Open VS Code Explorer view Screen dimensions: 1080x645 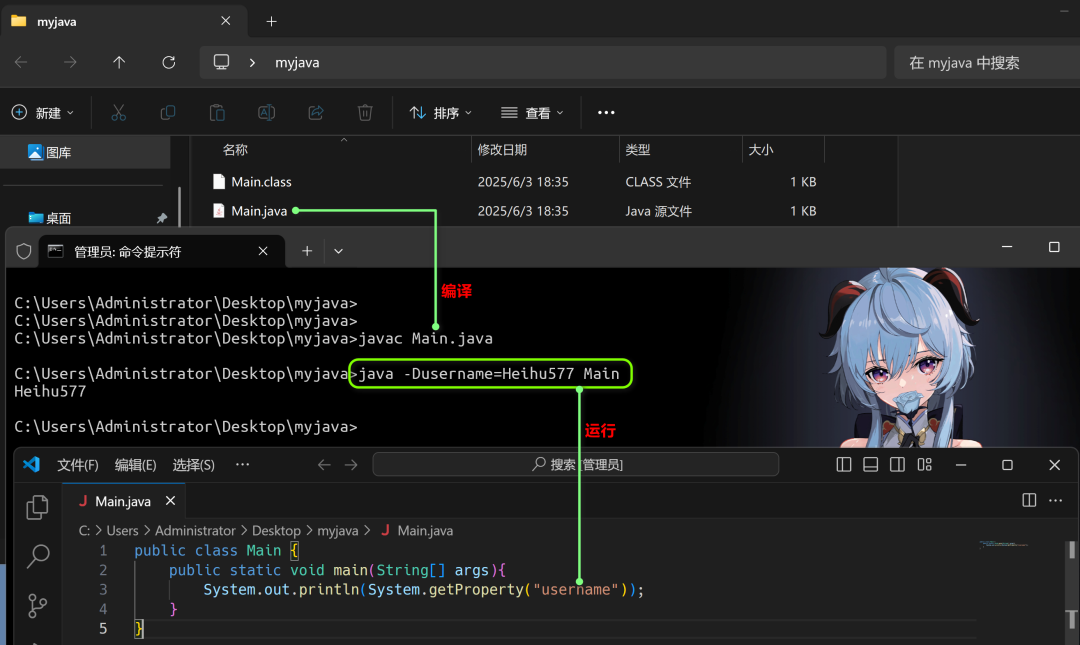point(37,508)
